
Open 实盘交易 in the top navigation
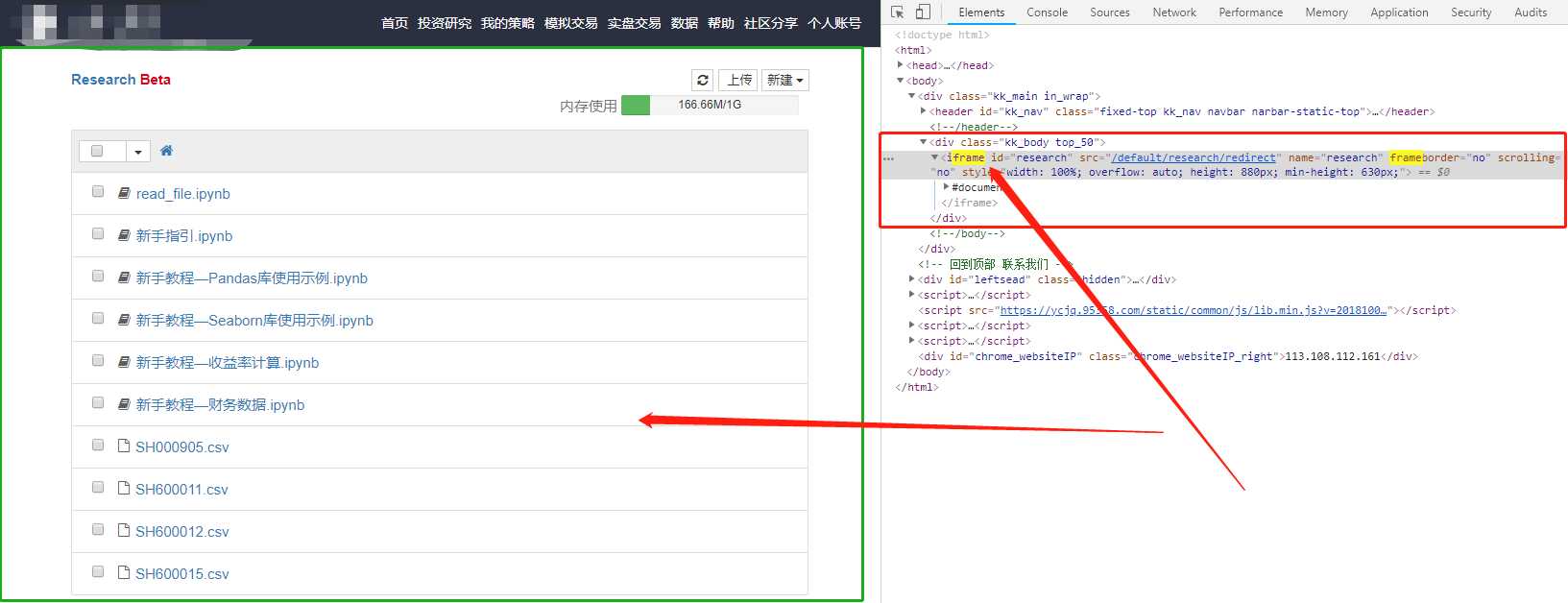(x=635, y=23)
